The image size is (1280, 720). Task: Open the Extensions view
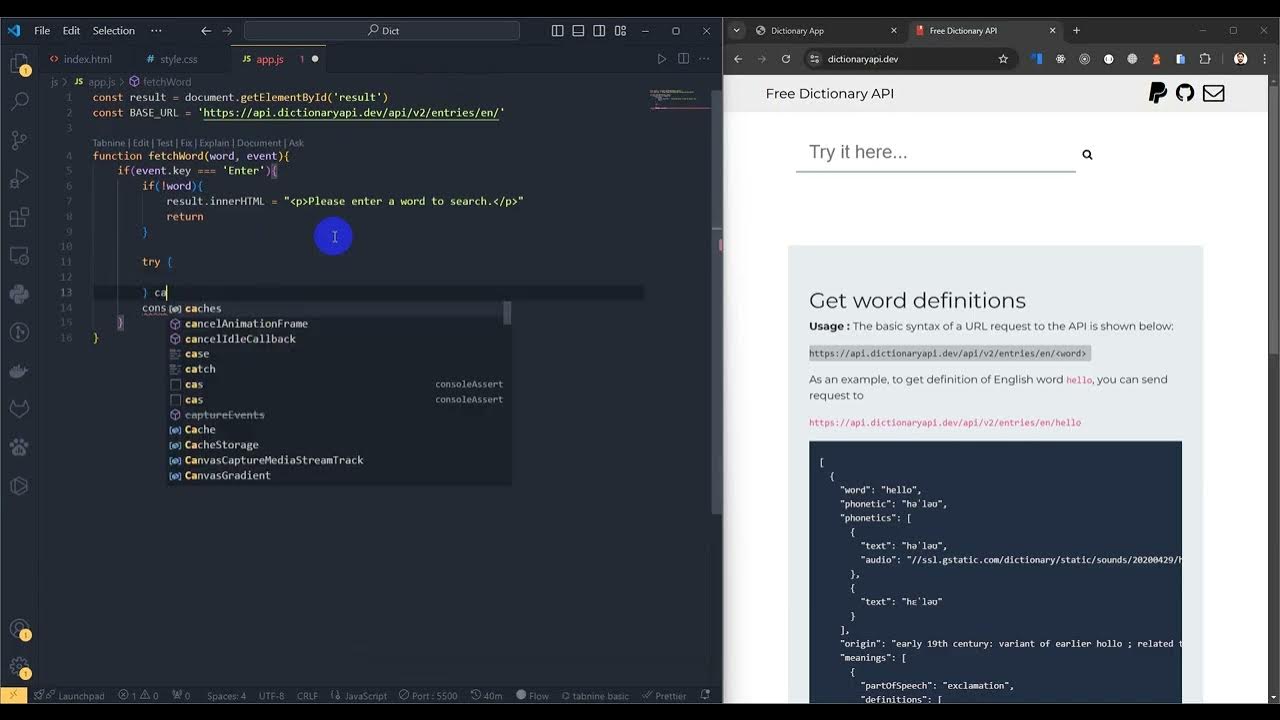[19, 217]
